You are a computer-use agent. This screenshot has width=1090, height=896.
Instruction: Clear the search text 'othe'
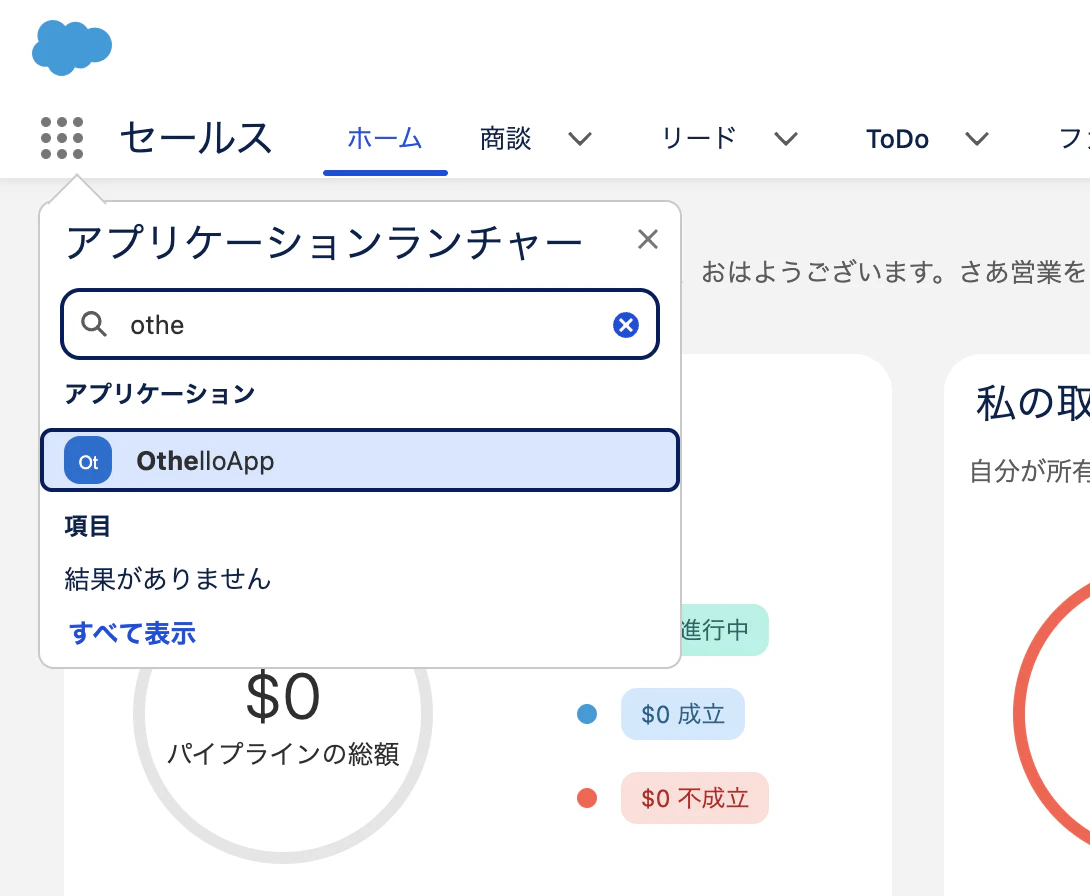pos(626,325)
